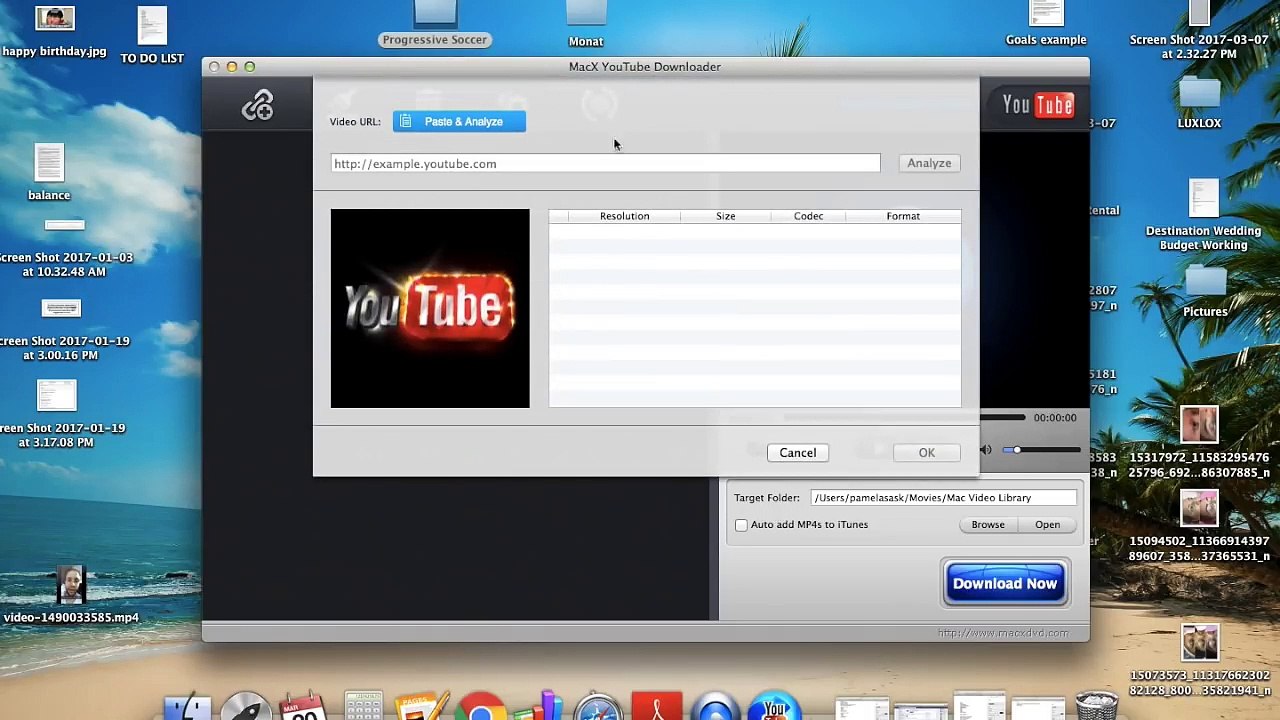This screenshot has width=1280, height=720.
Task: Select Screen Shot 2017-01-19 3.17.08 PM file
Action: coord(57,414)
